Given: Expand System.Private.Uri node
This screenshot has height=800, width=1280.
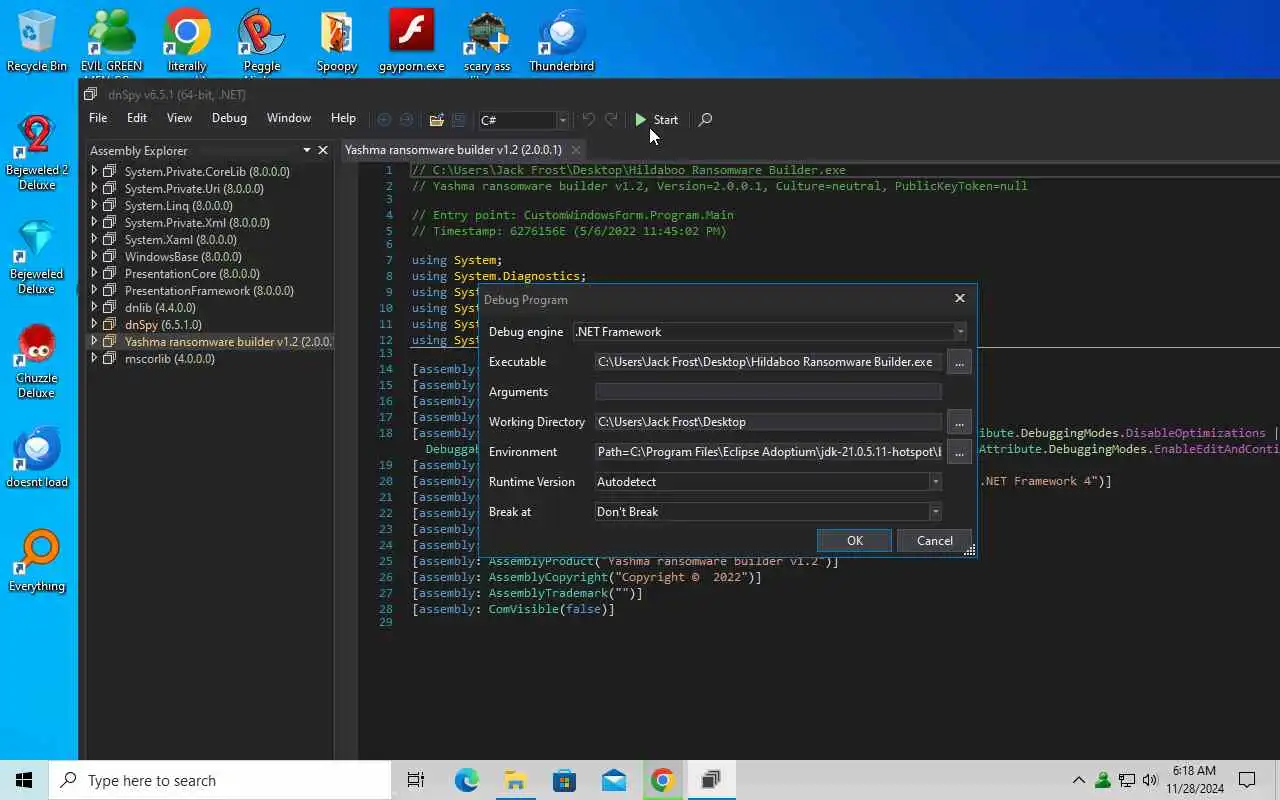Looking at the screenshot, I should (x=95, y=188).
